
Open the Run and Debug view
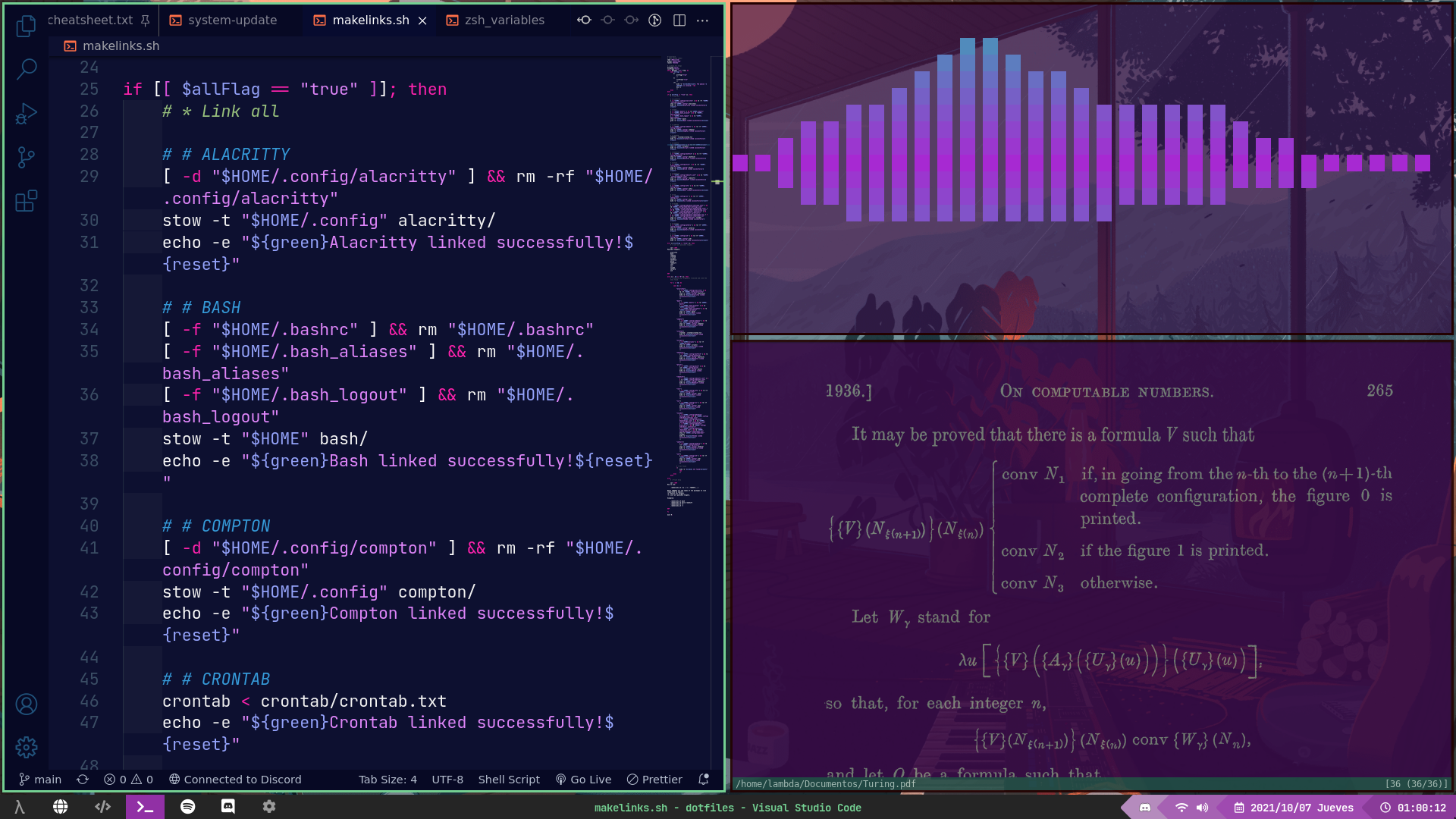pos(26,114)
